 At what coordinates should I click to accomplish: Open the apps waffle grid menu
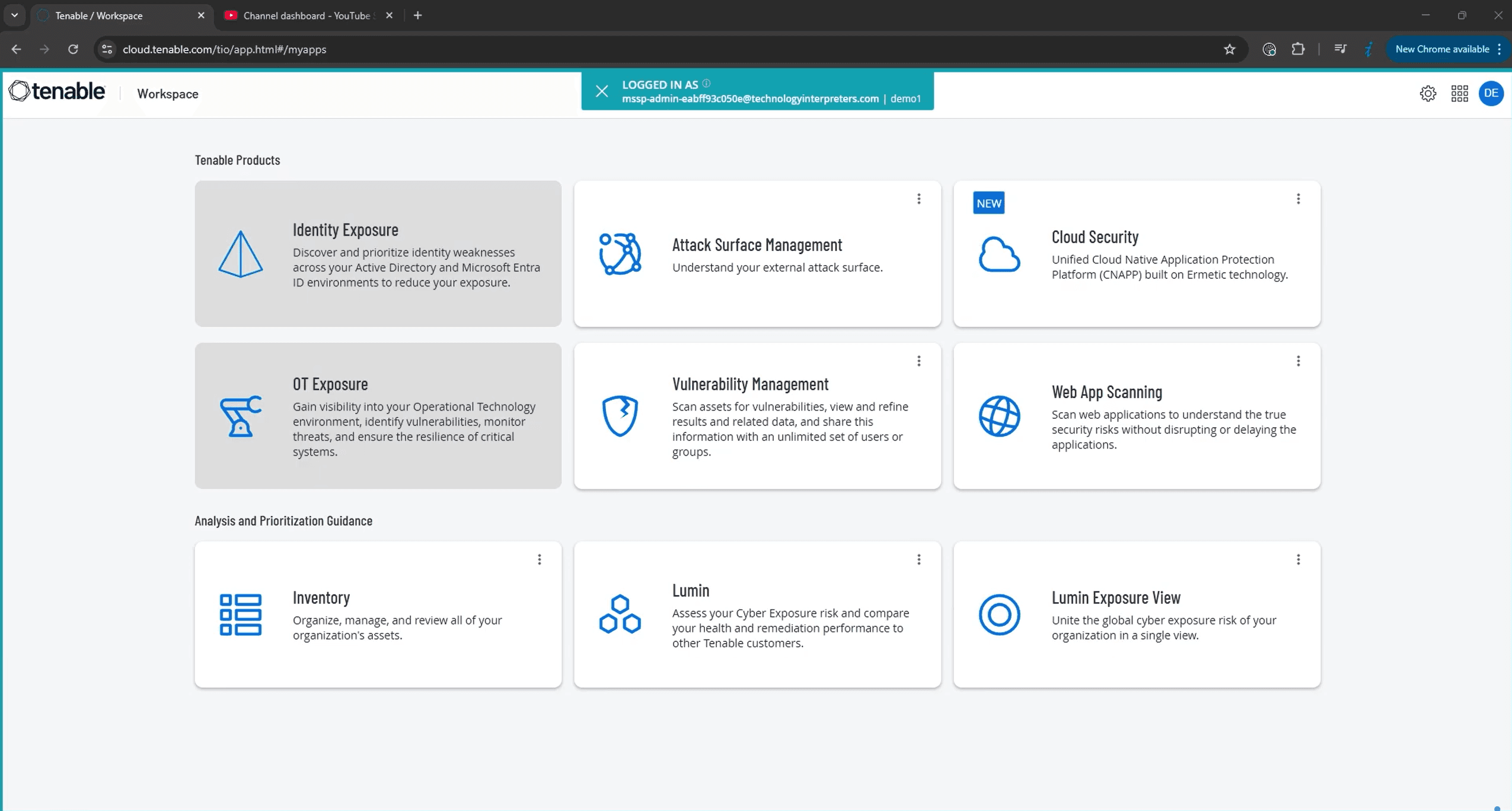[x=1459, y=93]
